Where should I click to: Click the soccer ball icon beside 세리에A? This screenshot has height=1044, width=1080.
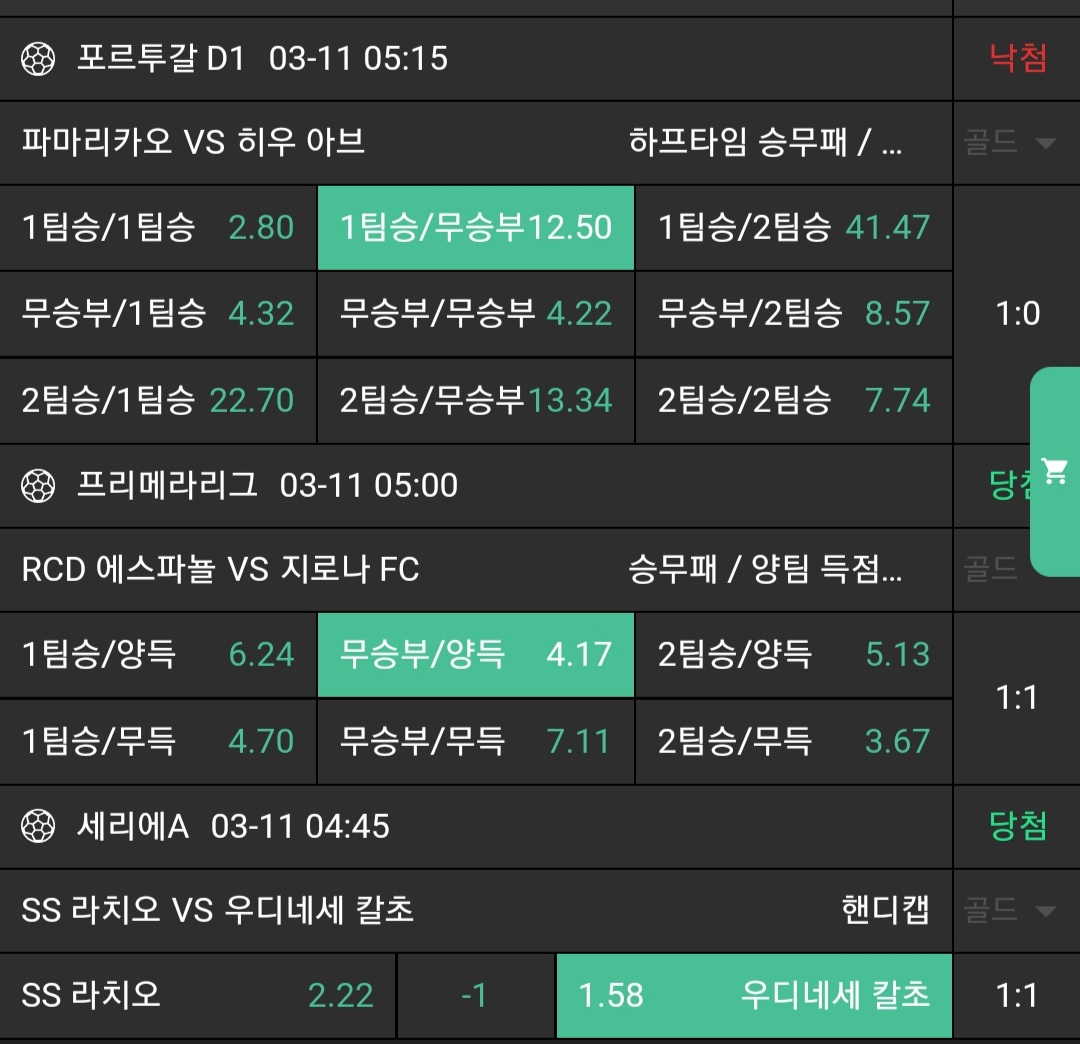[x=38, y=827]
